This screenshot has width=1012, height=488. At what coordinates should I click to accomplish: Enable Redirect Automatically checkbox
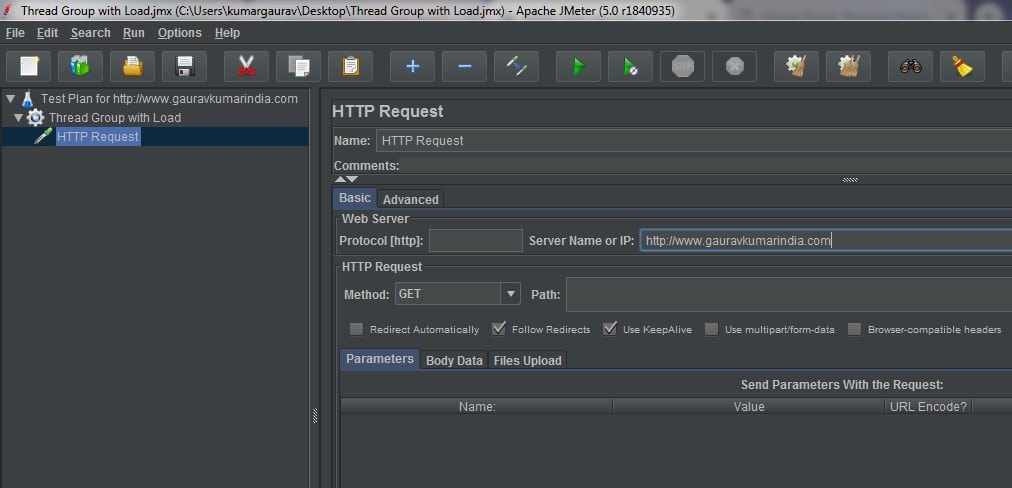coord(356,329)
